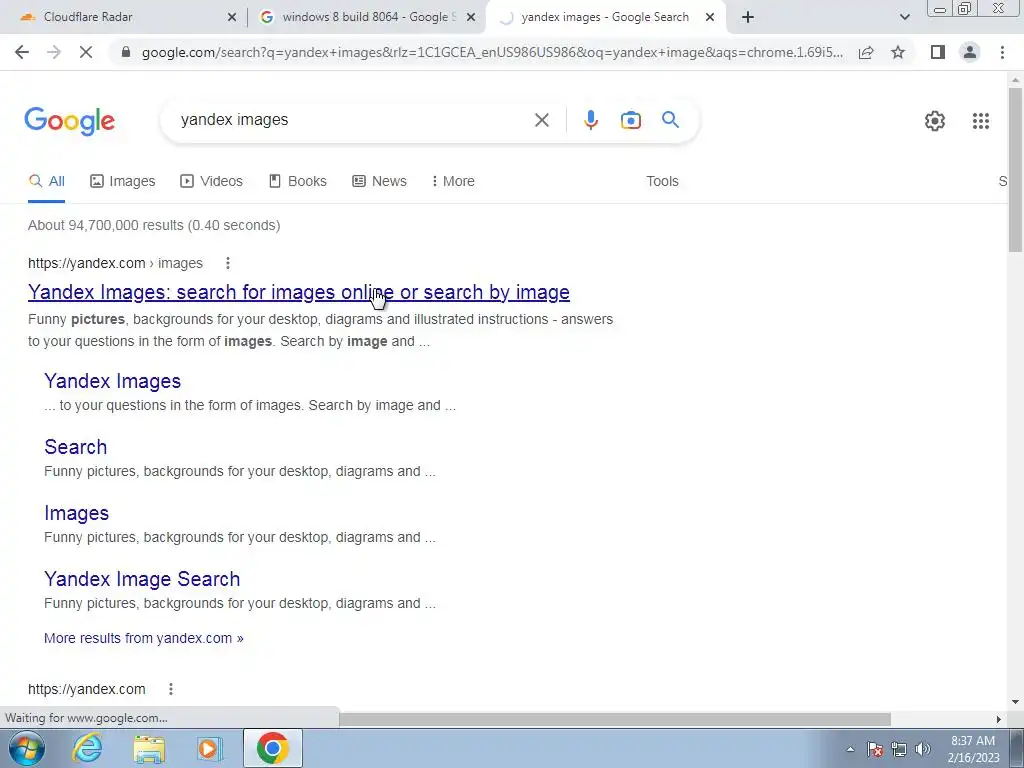Start a voice search with the microphone
1024x768 pixels.
[590, 120]
